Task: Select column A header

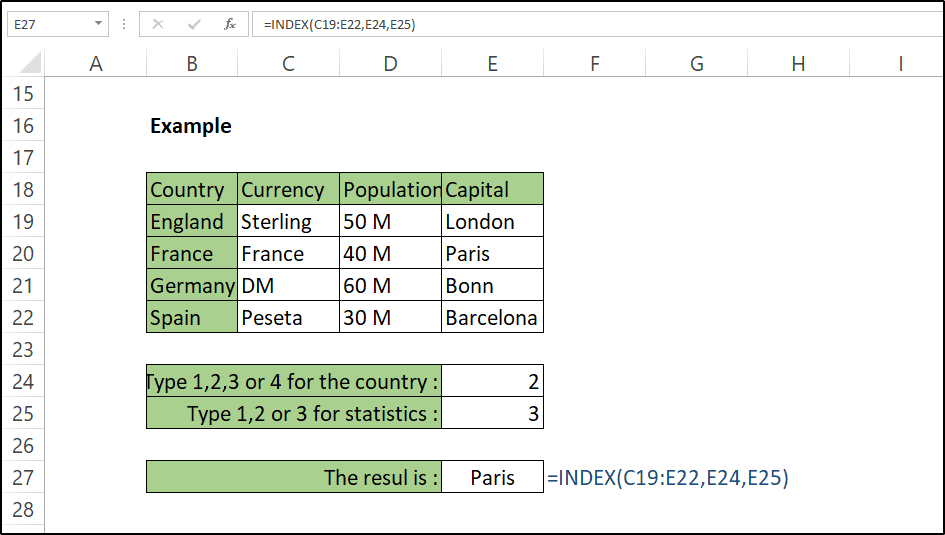Action: click(95, 63)
